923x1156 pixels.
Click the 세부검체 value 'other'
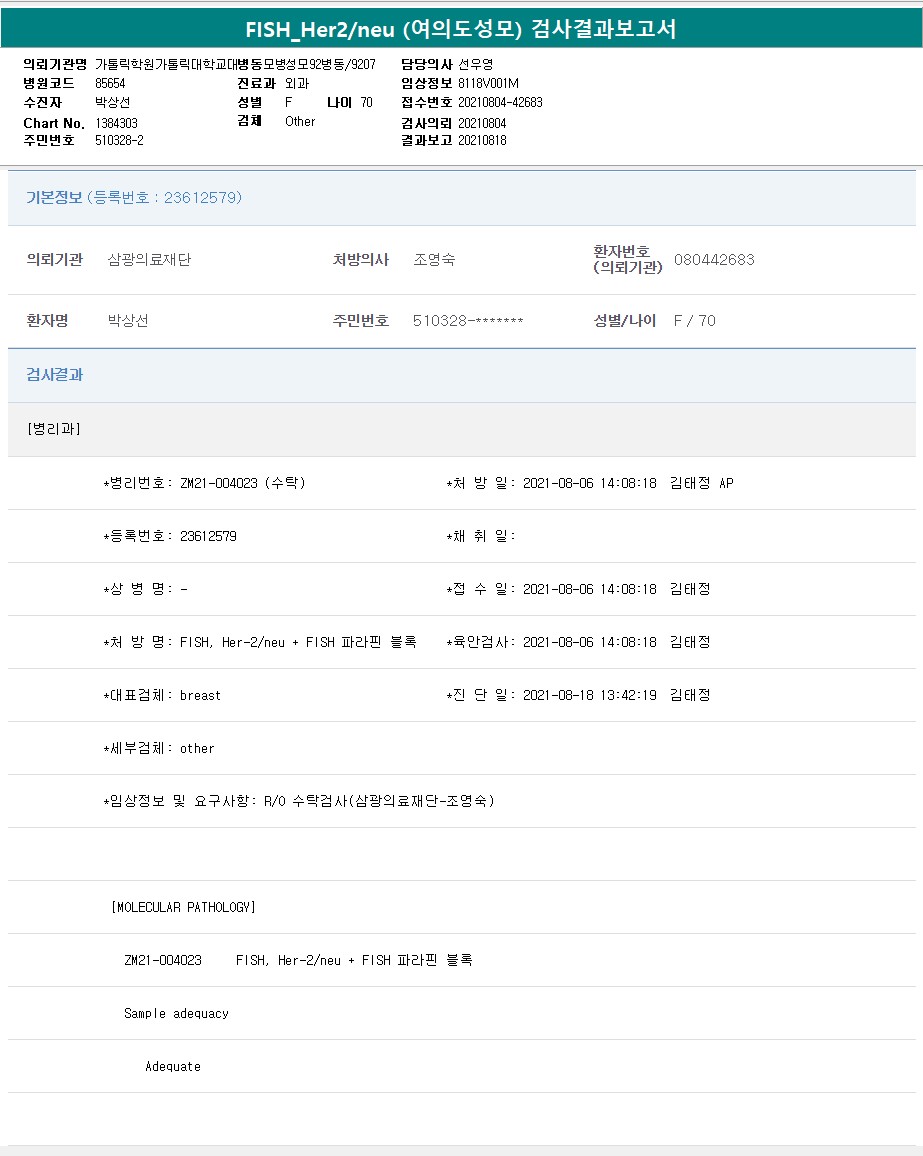tap(197, 748)
